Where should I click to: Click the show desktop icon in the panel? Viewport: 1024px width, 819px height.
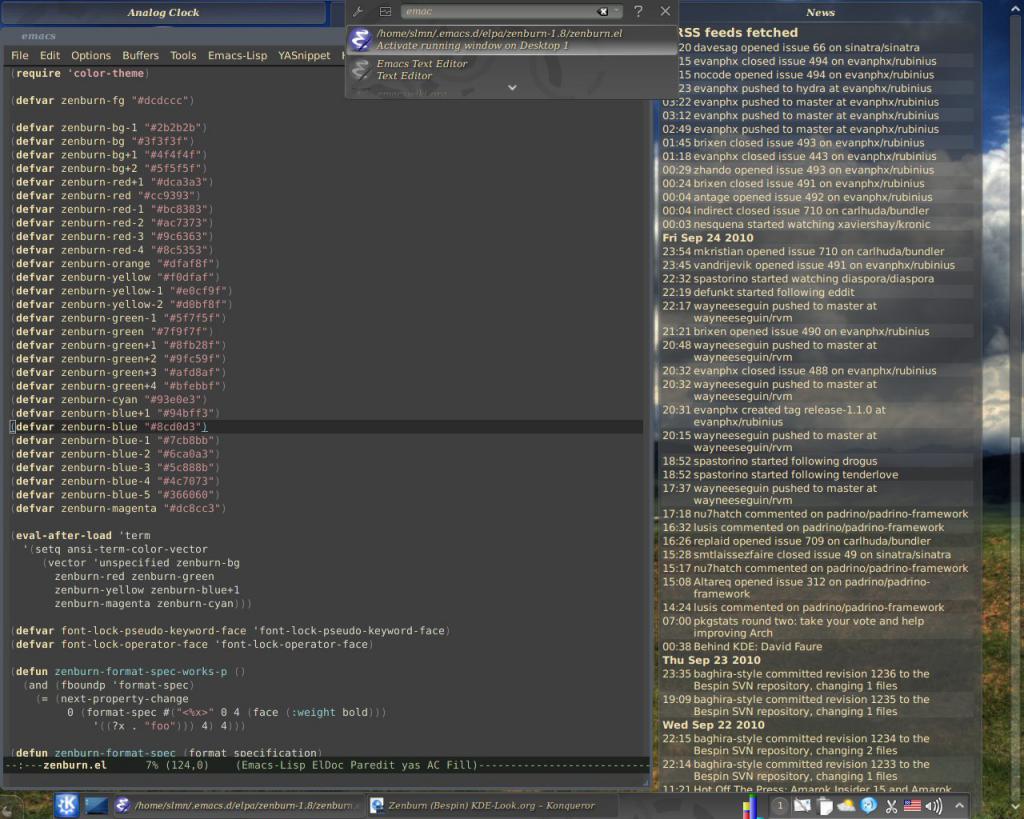pos(96,806)
